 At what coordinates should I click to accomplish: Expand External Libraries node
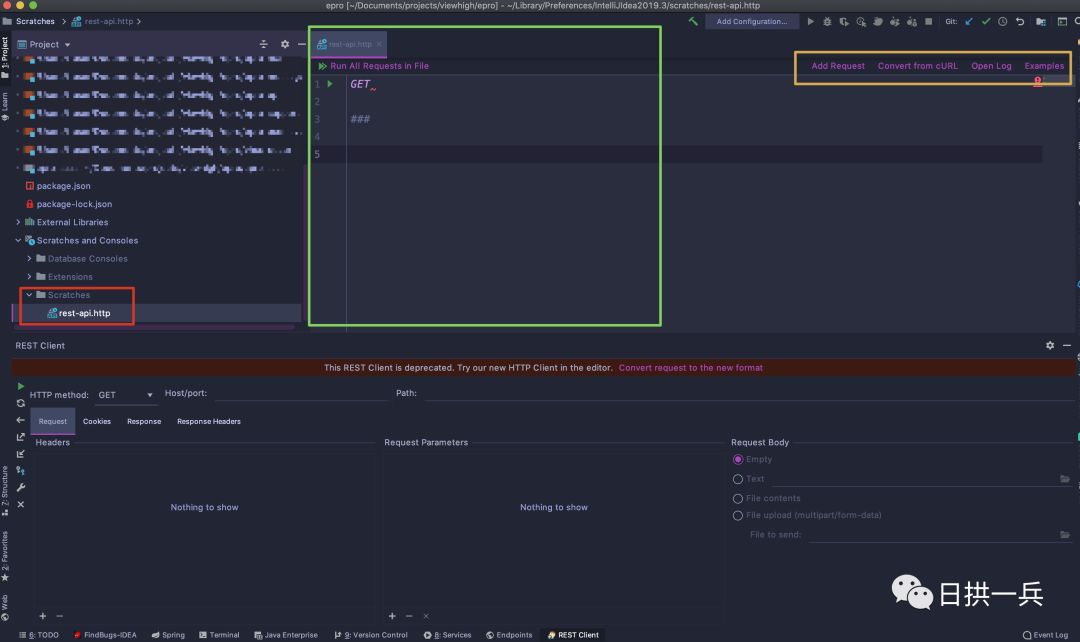point(18,222)
